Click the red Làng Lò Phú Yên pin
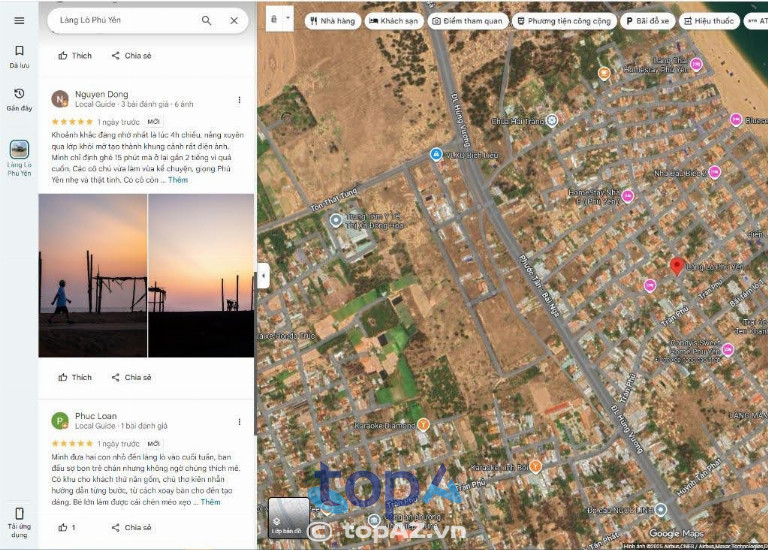Image resolution: width=768 pixels, height=550 pixels. [x=677, y=266]
